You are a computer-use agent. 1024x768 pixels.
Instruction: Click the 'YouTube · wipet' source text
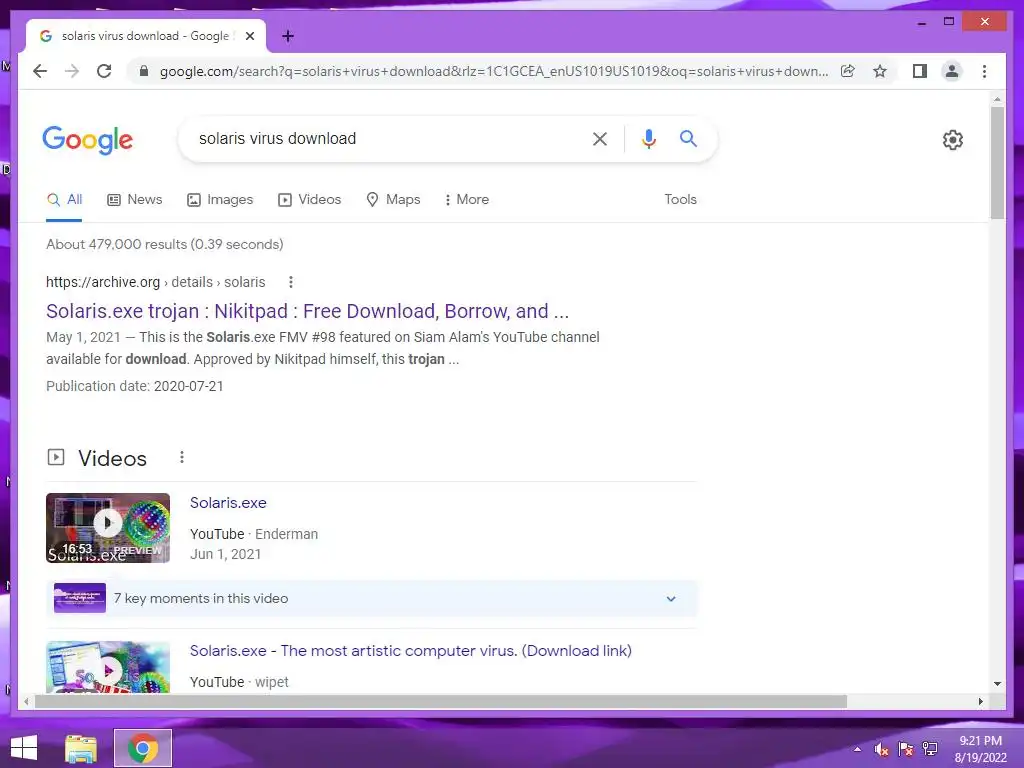[x=239, y=682]
